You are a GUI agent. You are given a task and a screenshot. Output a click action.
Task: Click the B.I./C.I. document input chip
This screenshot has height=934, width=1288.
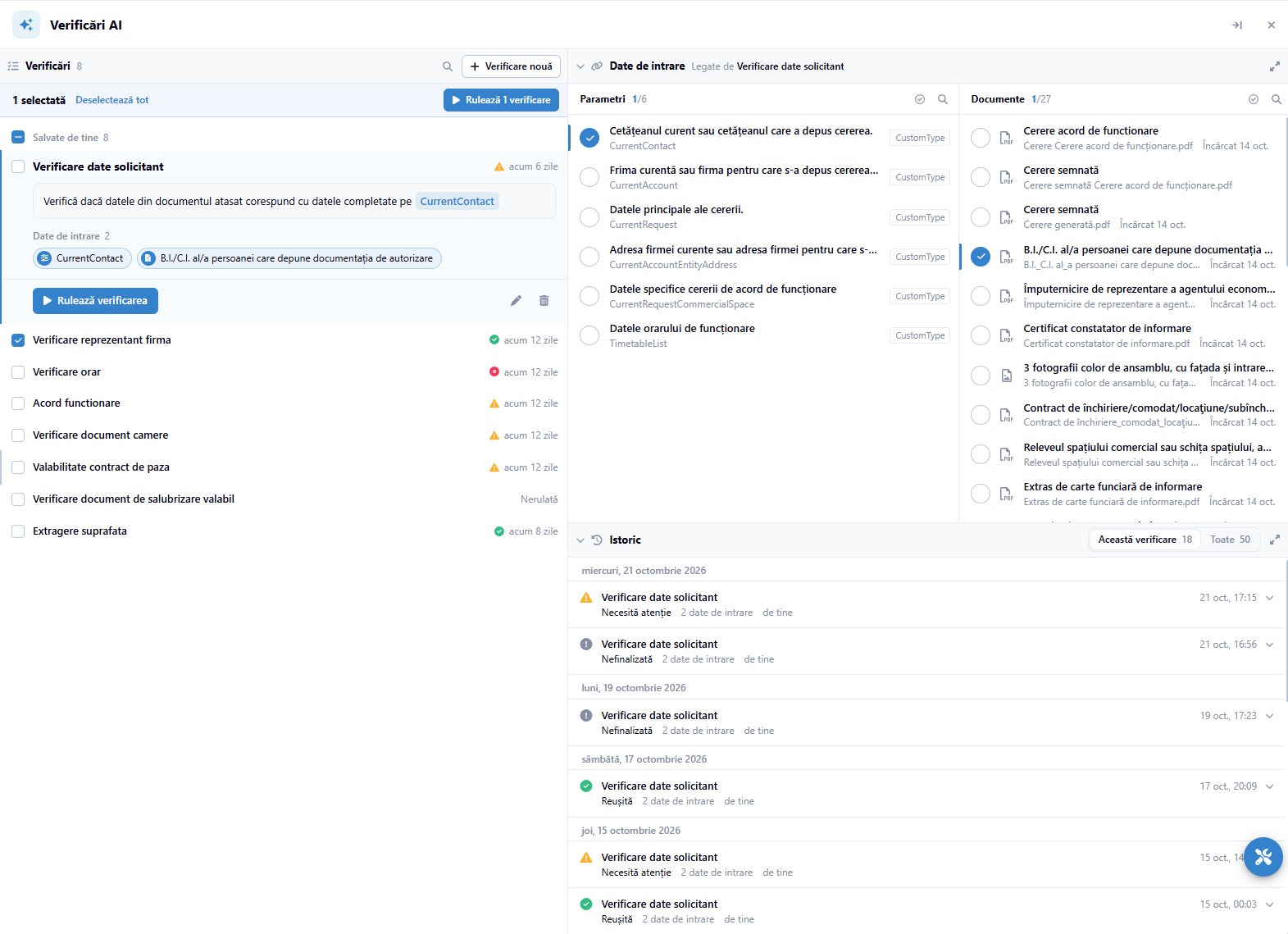289,258
